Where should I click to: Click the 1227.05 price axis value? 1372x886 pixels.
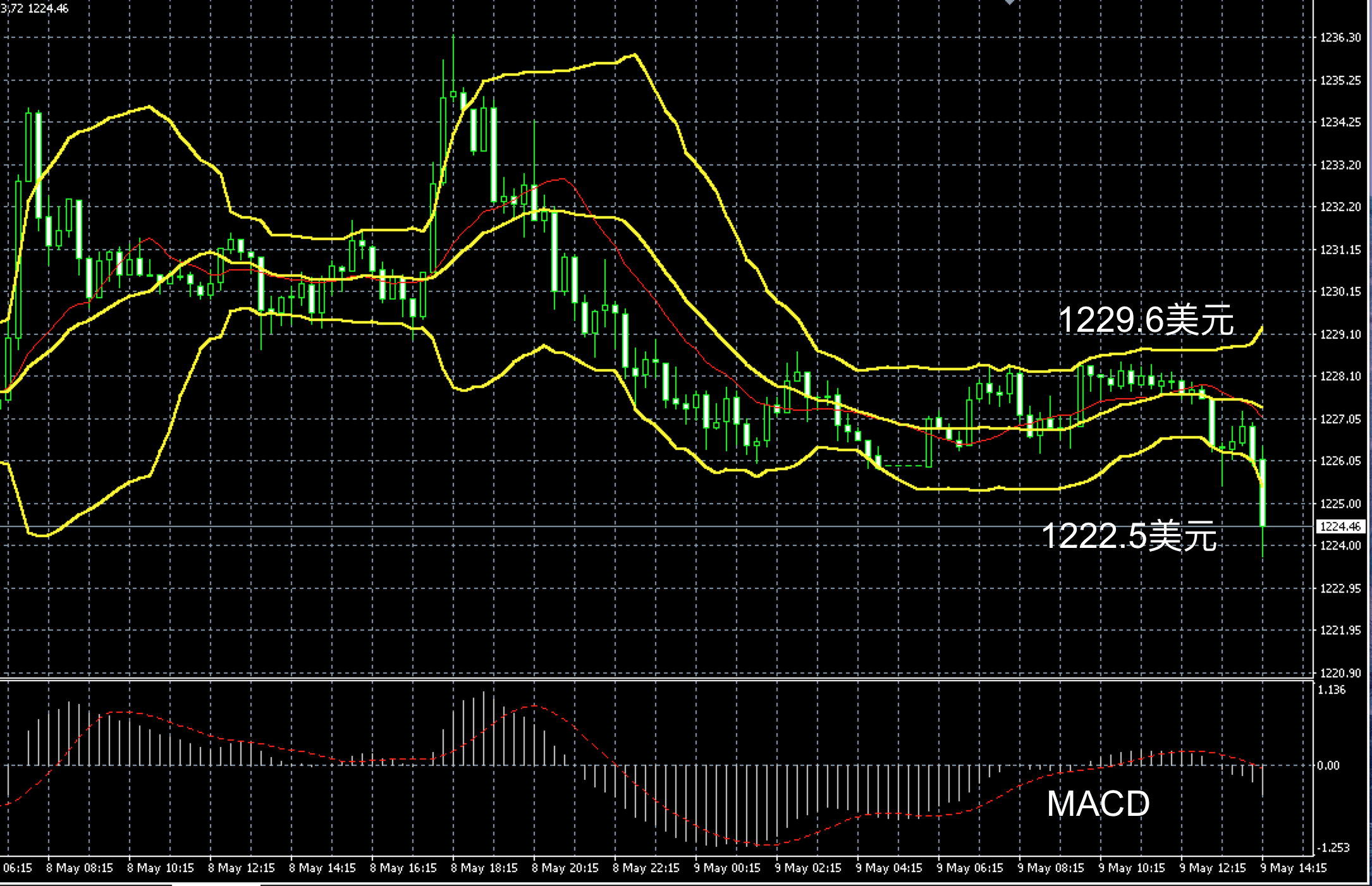[x=1340, y=419]
